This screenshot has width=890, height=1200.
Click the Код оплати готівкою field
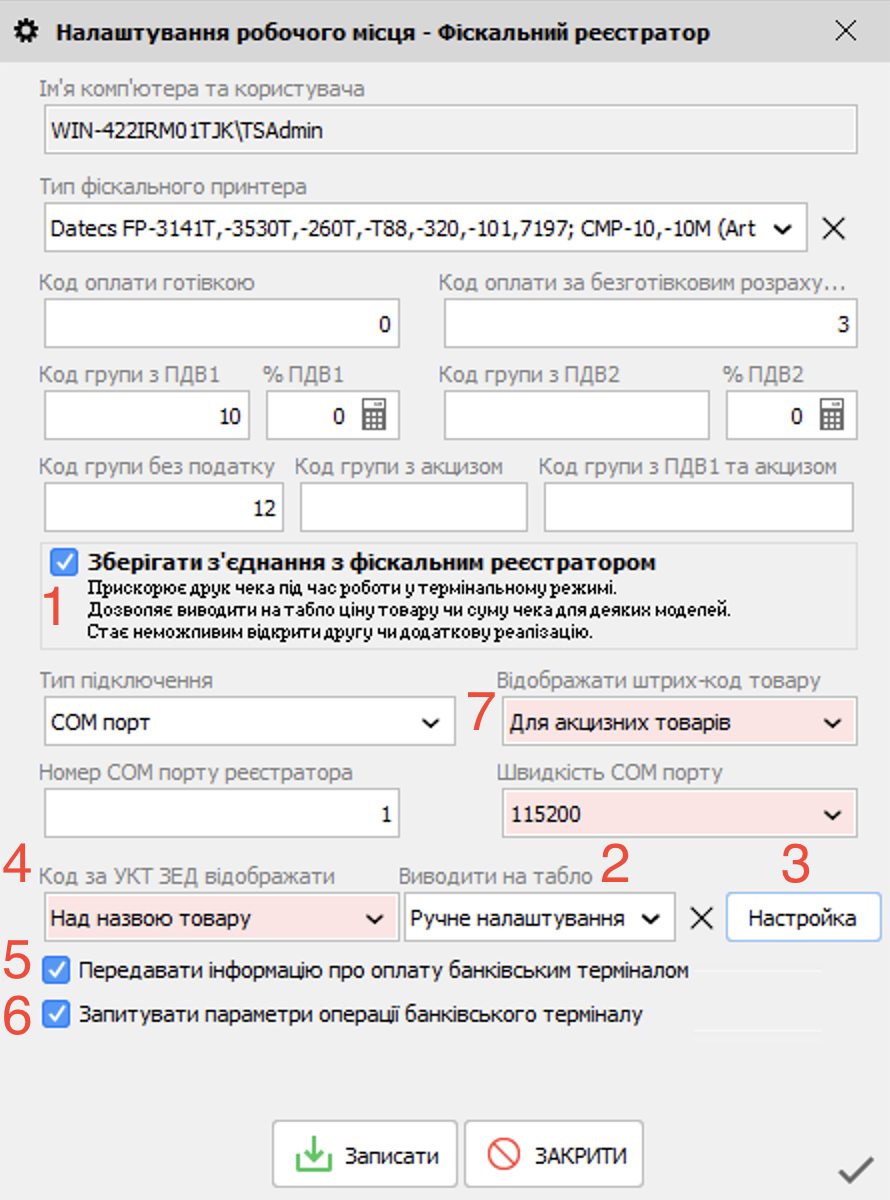(221, 325)
